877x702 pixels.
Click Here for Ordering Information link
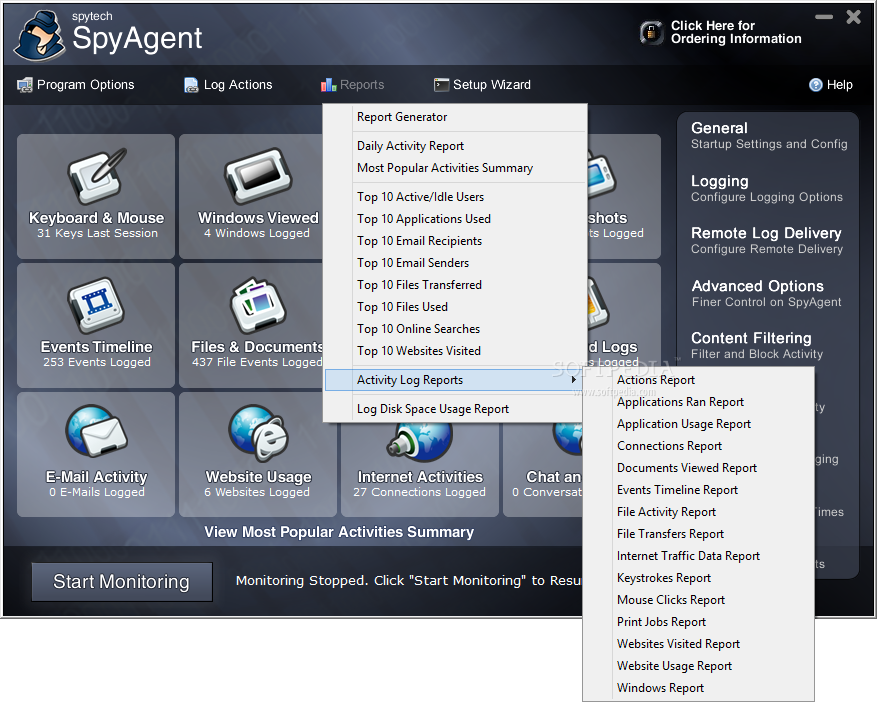(736, 32)
